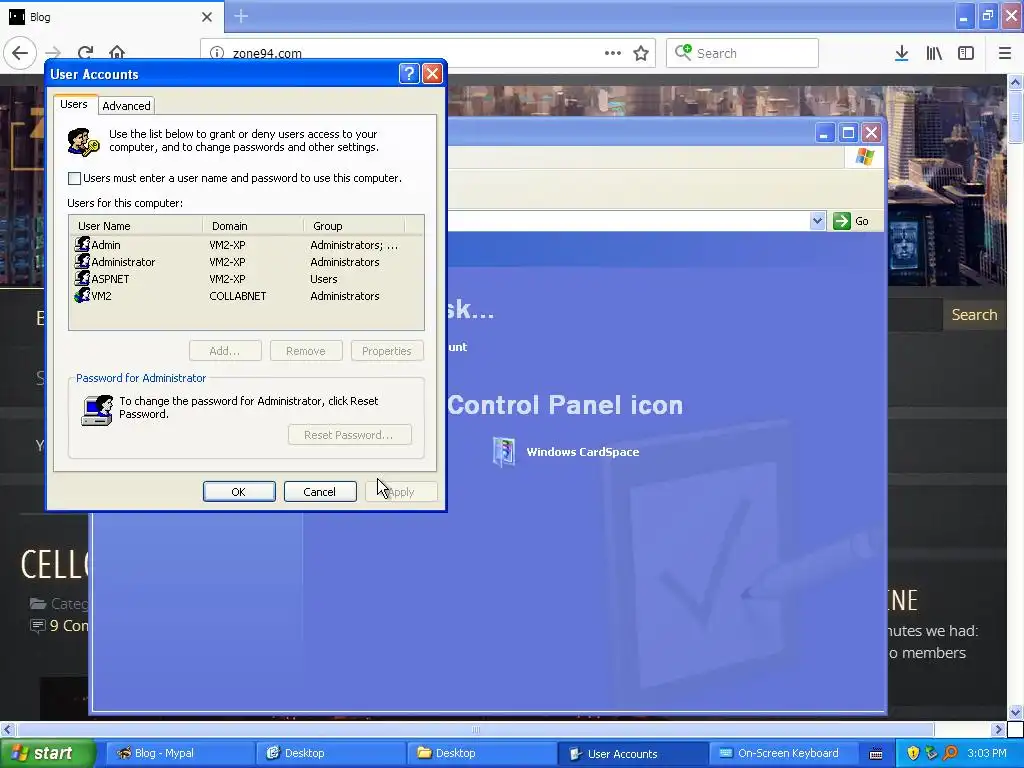This screenshot has width=1024, height=768.
Task: Click the orange magnifier tray icon
Action: [x=951, y=753]
